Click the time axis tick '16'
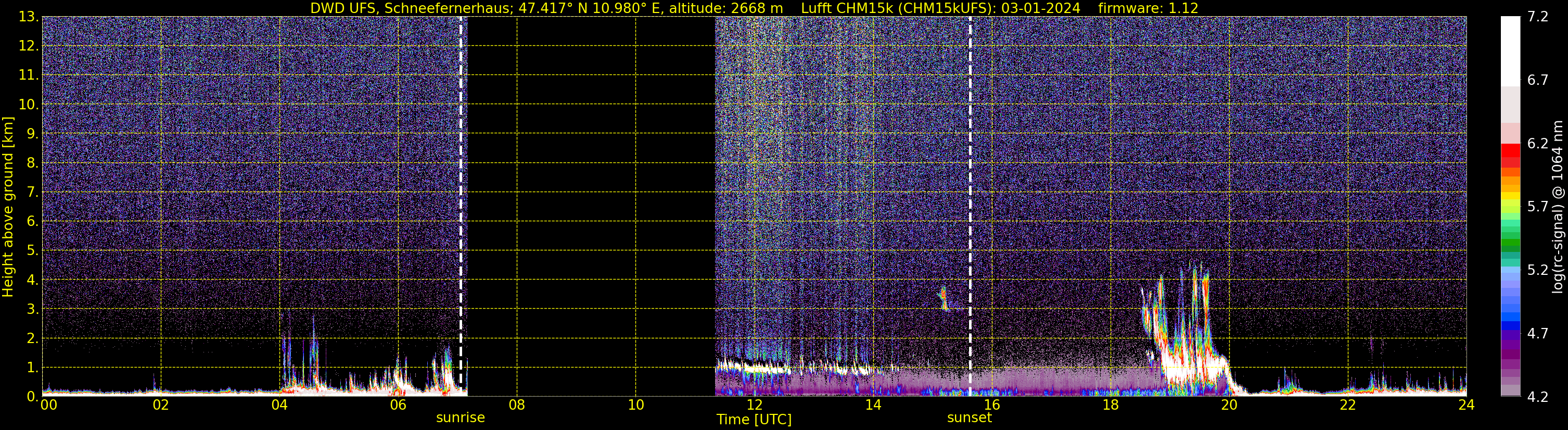Viewport: 1568px width, 430px height. 991,405
